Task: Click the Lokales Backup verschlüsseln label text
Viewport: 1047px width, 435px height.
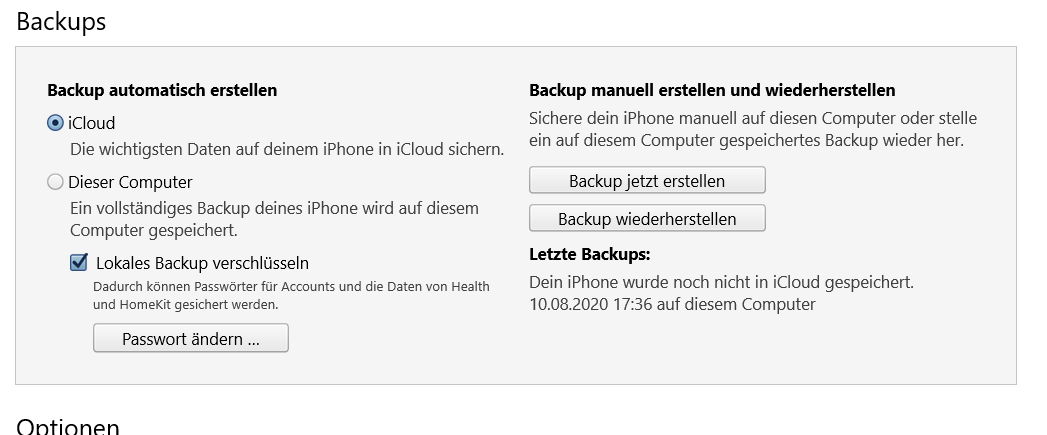Action: click(x=202, y=263)
